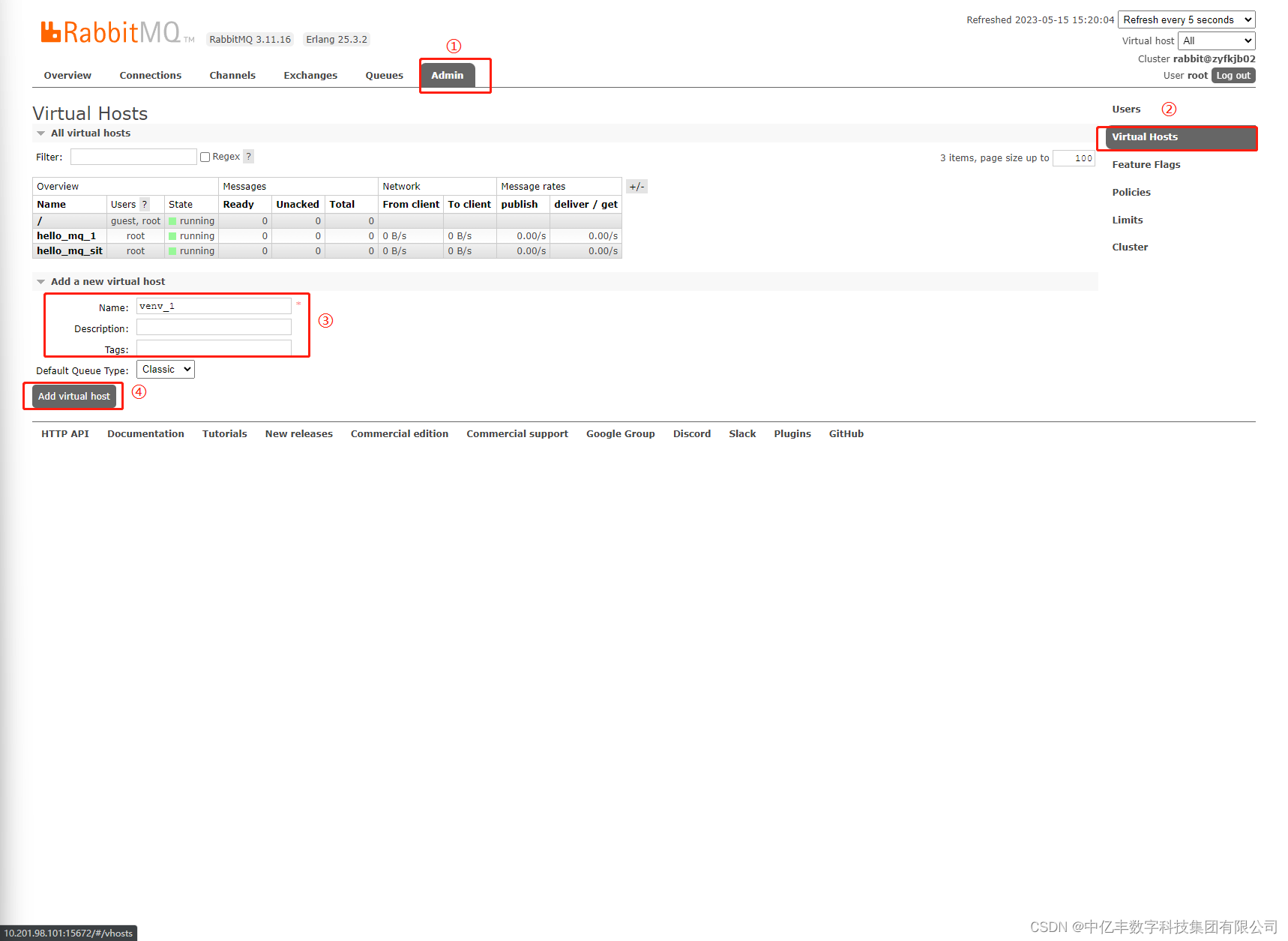Open the Slack footer link
1288x941 pixels.
pos(742,434)
